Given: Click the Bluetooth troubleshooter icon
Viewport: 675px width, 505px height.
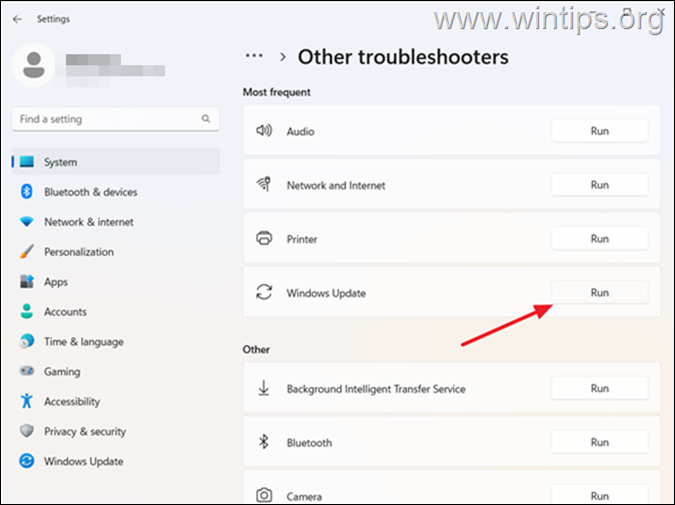Looking at the screenshot, I should click(x=264, y=442).
